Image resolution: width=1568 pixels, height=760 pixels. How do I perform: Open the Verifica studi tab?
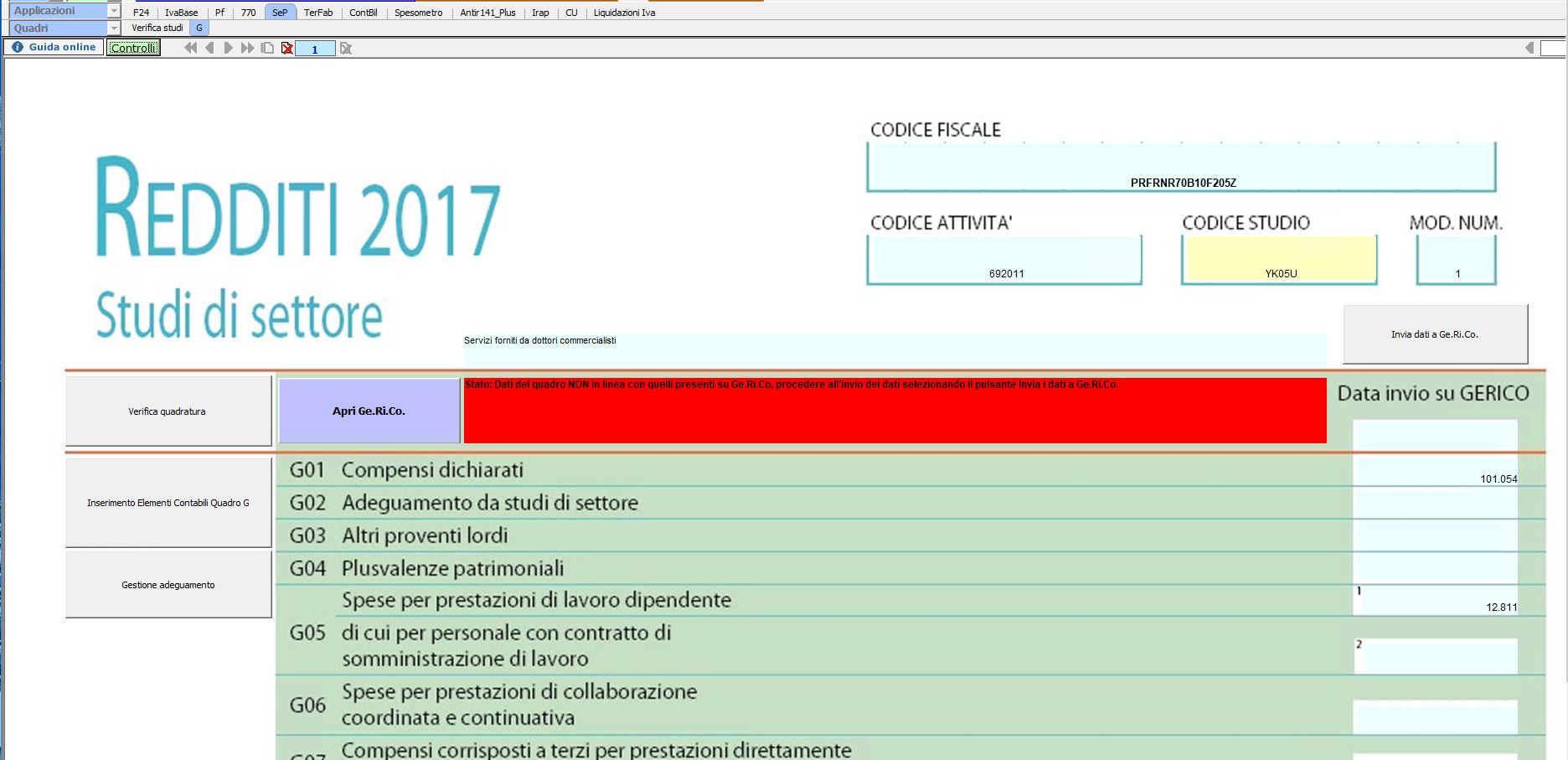coord(157,28)
